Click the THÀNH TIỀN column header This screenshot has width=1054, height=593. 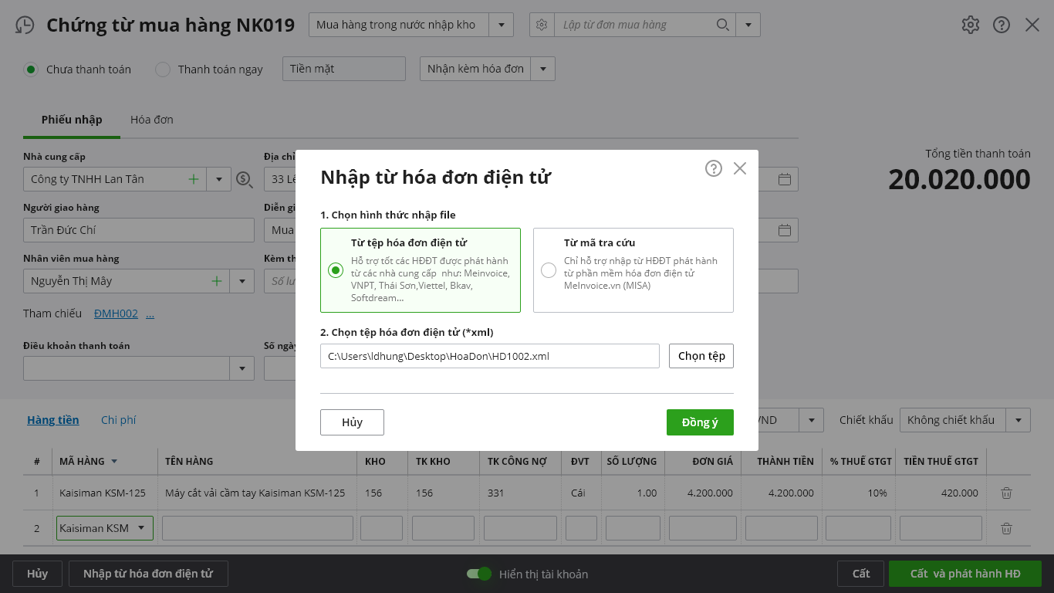785,461
